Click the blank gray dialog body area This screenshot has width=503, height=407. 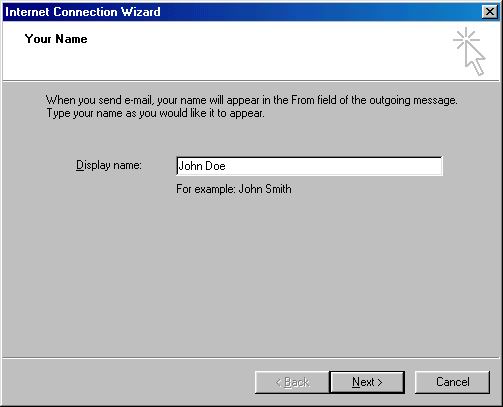coord(251,277)
